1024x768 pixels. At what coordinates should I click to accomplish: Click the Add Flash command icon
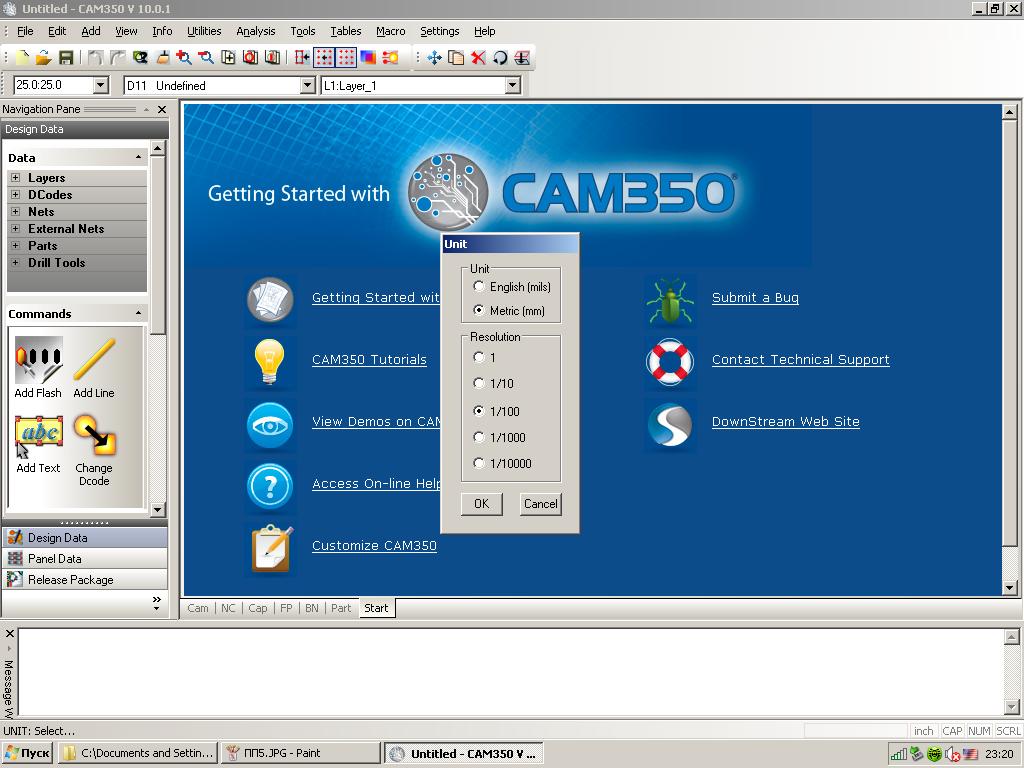tap(39, 359)
